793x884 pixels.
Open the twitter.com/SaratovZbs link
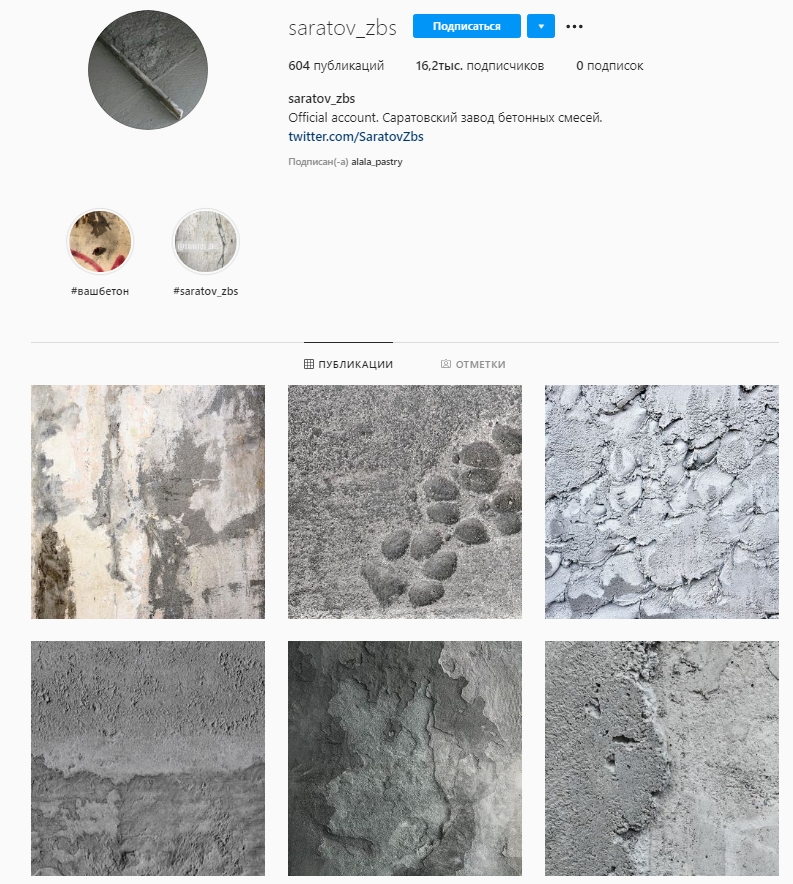(356, 136)
